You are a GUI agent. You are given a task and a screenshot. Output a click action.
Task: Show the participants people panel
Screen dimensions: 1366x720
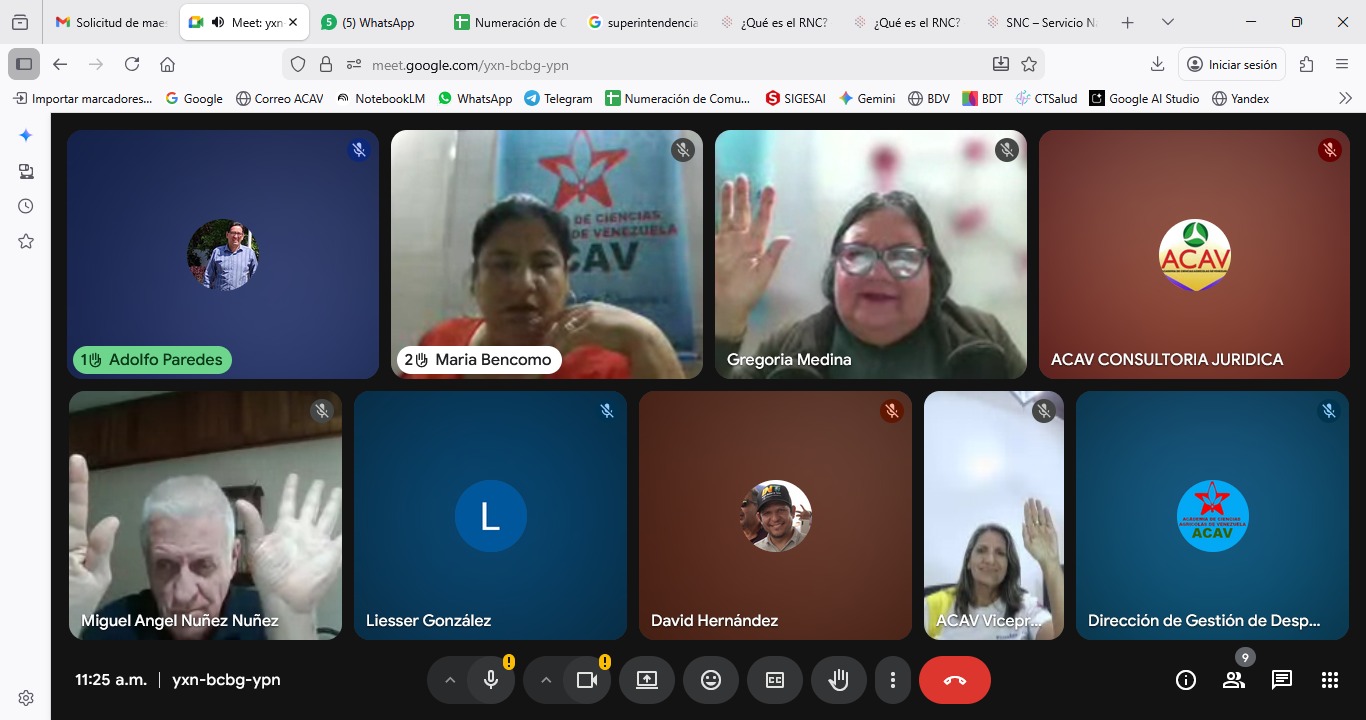1233,680
